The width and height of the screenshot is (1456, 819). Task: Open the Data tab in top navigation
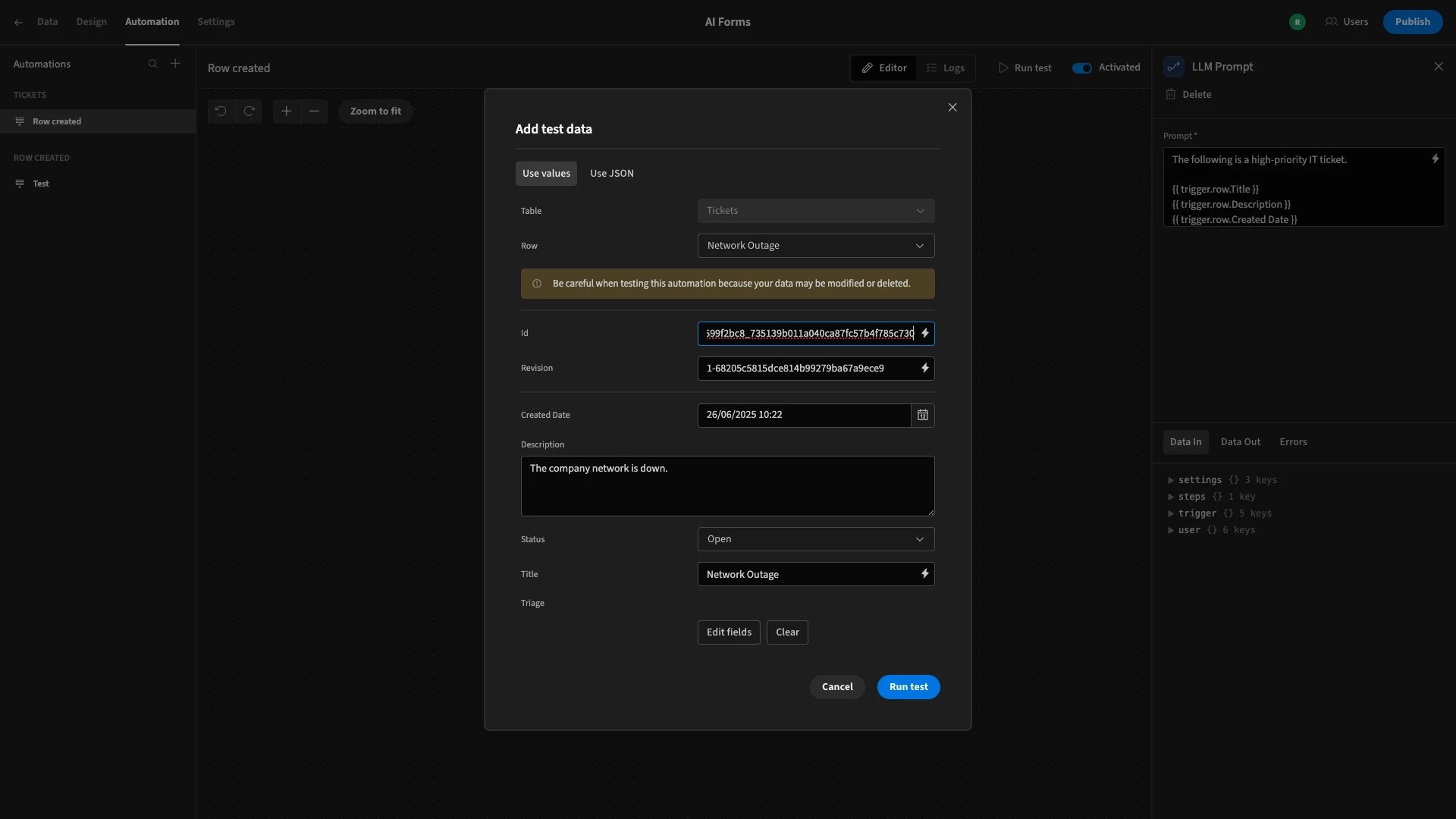[47, 22]
